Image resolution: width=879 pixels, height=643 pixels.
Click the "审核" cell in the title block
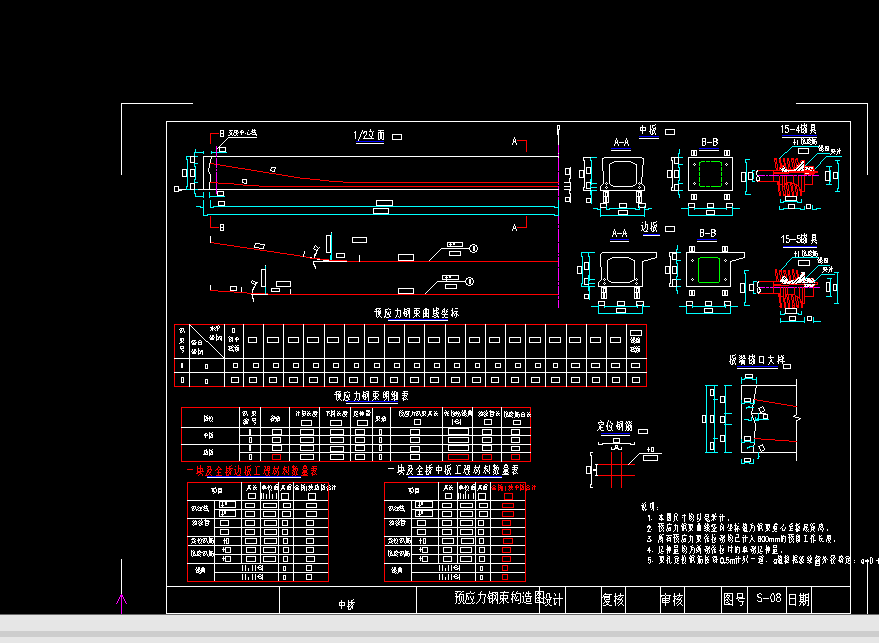[672, 600]
